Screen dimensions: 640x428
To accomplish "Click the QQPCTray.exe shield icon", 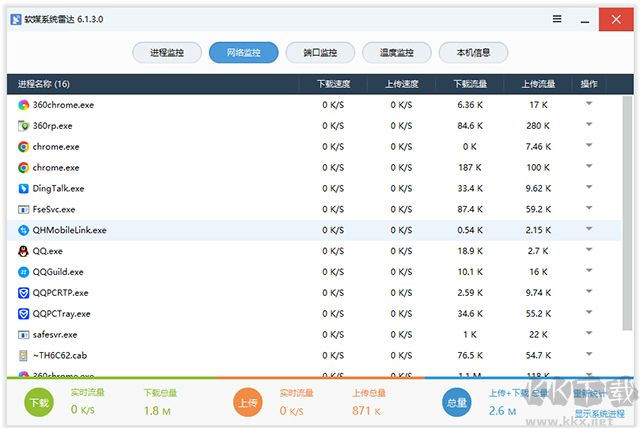I will click(x=24, y=314).
